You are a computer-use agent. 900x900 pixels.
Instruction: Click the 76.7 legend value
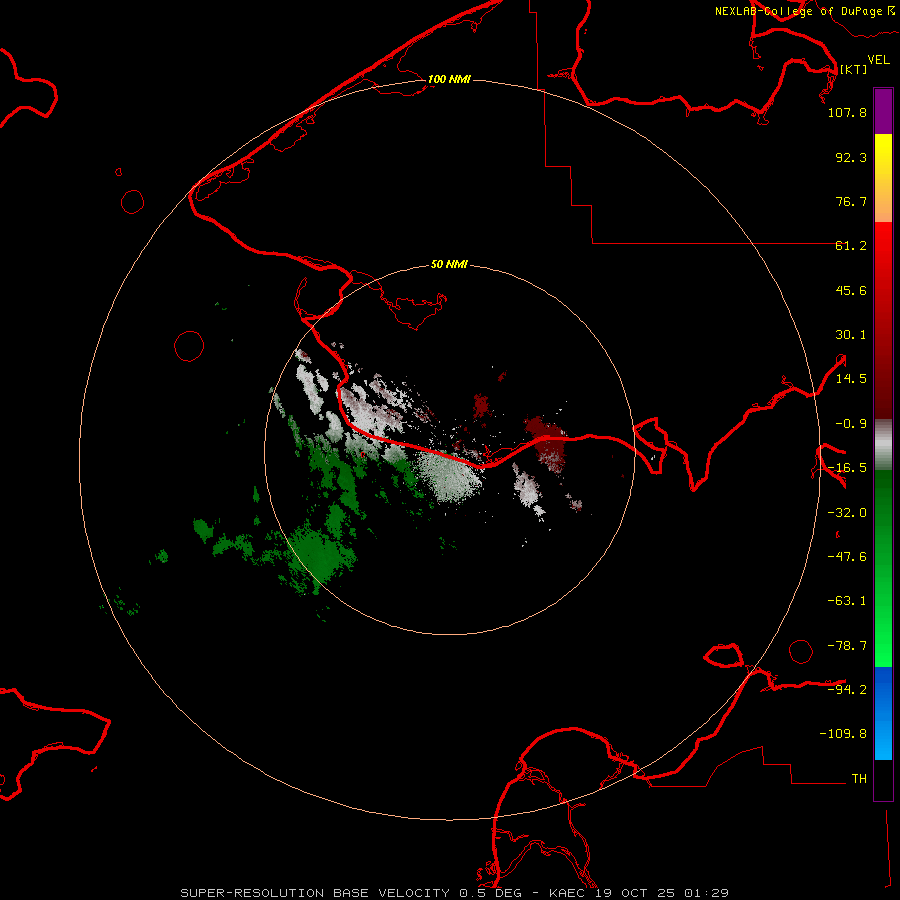[851, 201]
